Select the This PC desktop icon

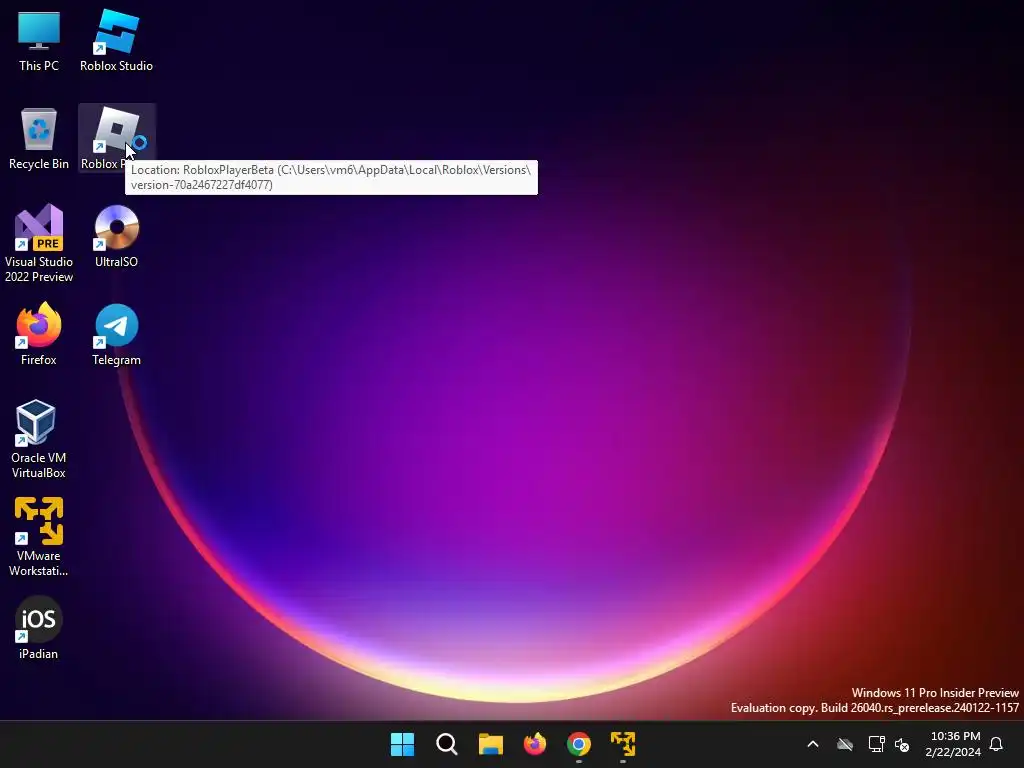[39, 40]
